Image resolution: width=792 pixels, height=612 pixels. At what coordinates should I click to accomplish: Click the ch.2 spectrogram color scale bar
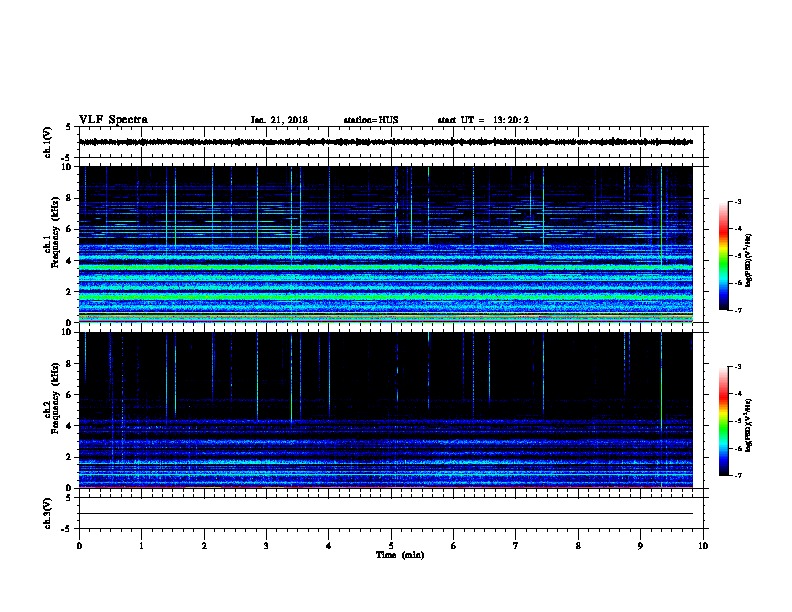[723, 421]
